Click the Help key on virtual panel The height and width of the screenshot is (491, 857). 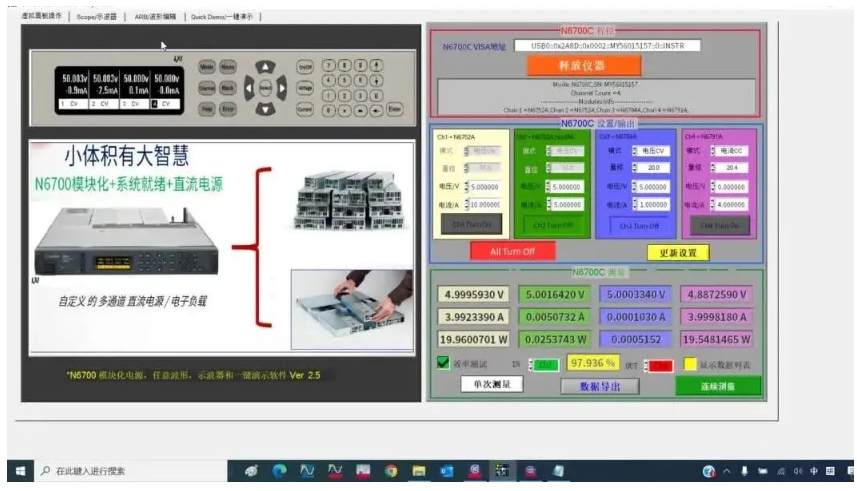(x=207, y=109)
